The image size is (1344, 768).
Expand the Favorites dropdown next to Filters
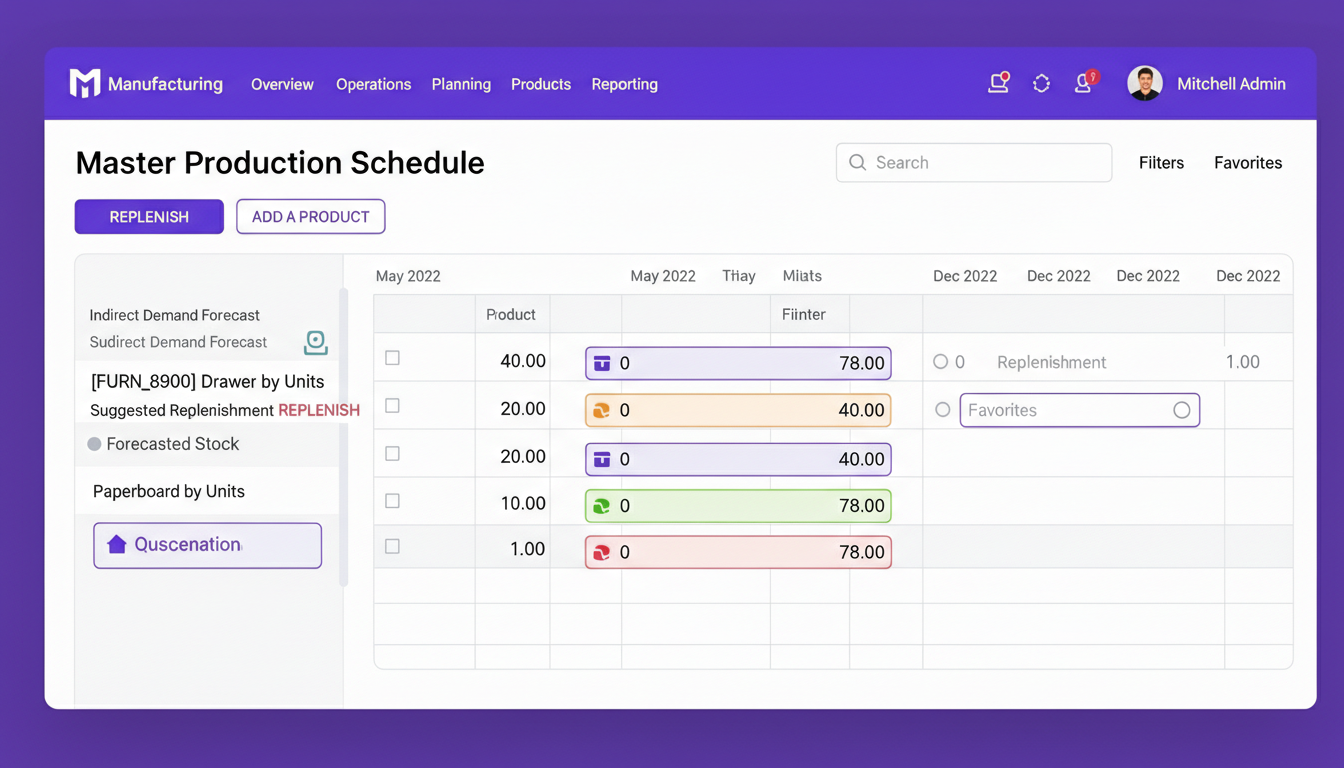(x=1247, y=163)
